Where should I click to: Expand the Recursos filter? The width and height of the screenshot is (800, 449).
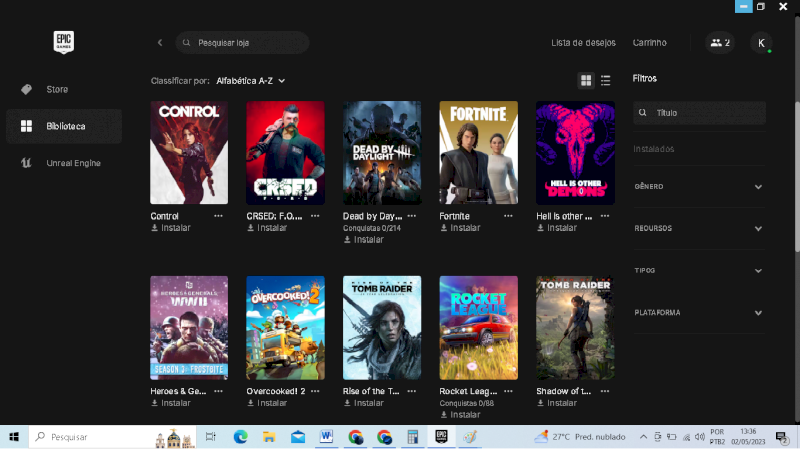[x=699, y=229]
